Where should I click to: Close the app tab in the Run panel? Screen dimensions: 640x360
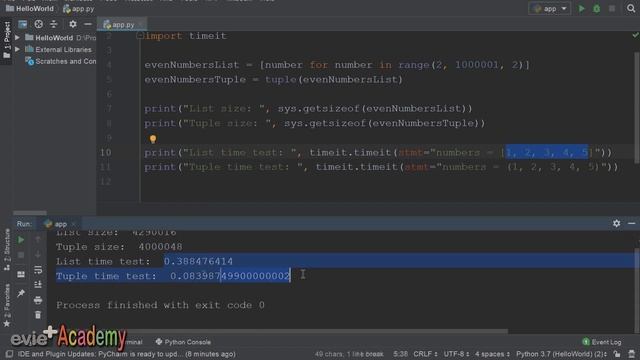coord(73,224)
